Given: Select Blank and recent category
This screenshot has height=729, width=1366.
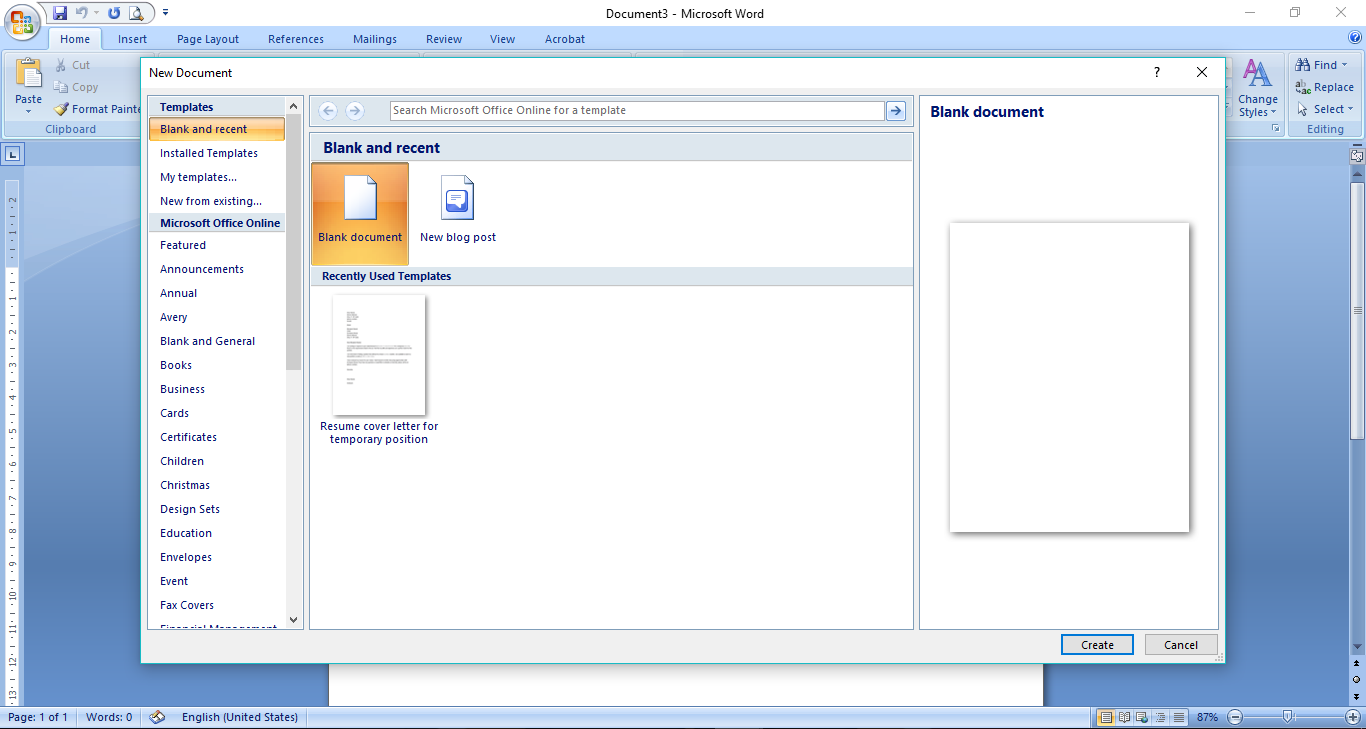Looking at the screenshot, I should (x=216, y=129).
